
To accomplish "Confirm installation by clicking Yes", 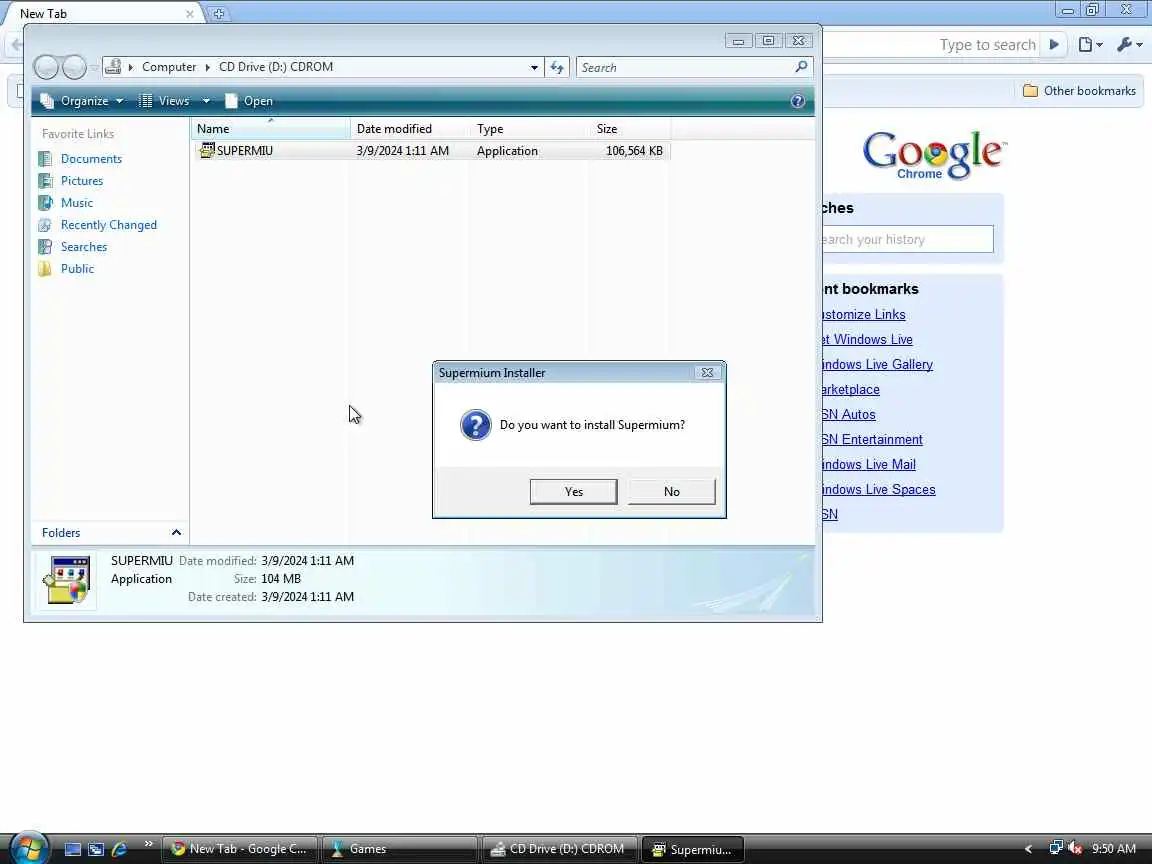I will [573, 492].
